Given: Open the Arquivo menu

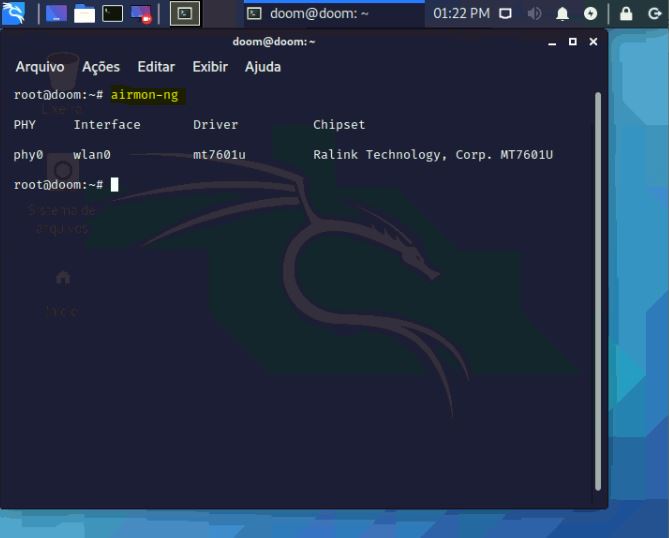Looking at the screenshot, I should tap(40, 67).
